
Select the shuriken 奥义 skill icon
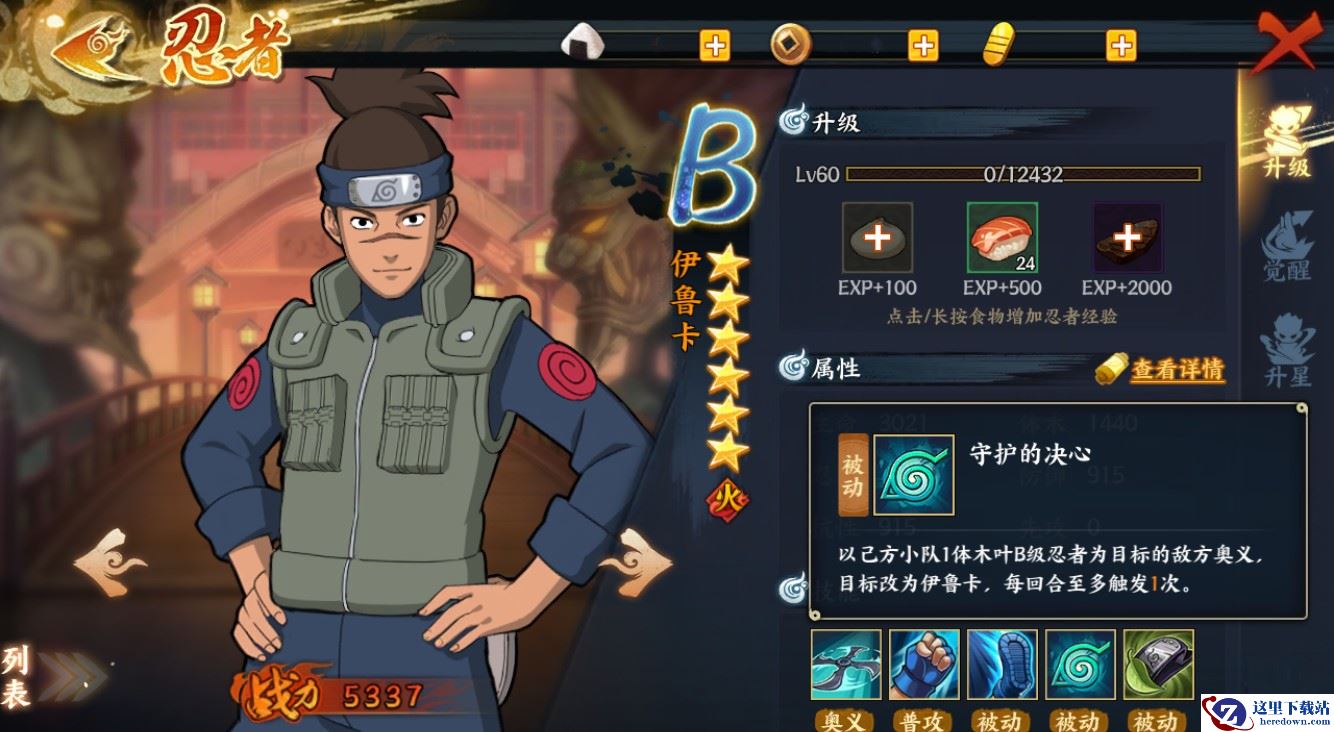pos(846,665)
